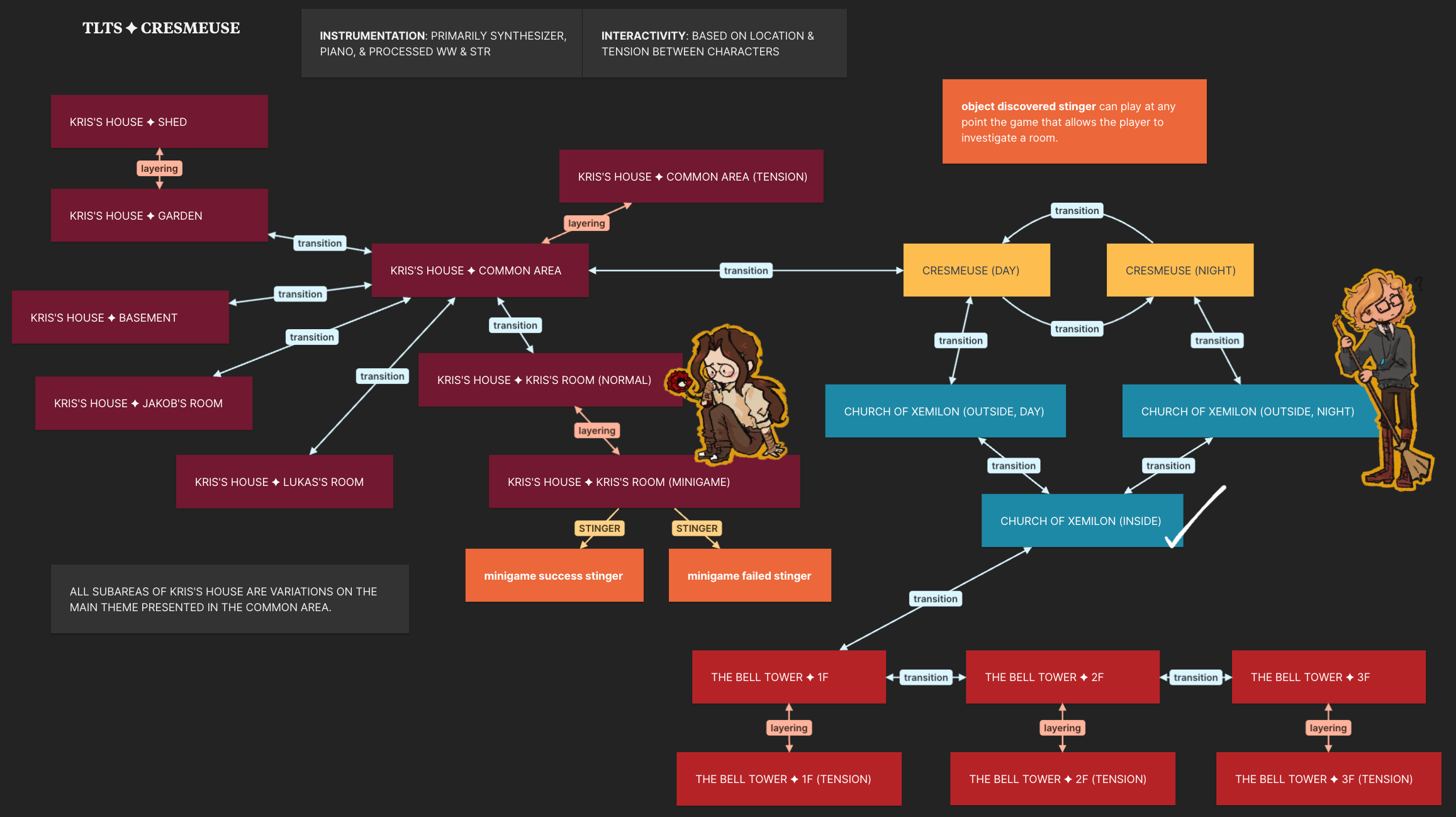Click layering label between Shed and Garden
The width and height of the screenshot is (1456, 817).
(159, 168)
